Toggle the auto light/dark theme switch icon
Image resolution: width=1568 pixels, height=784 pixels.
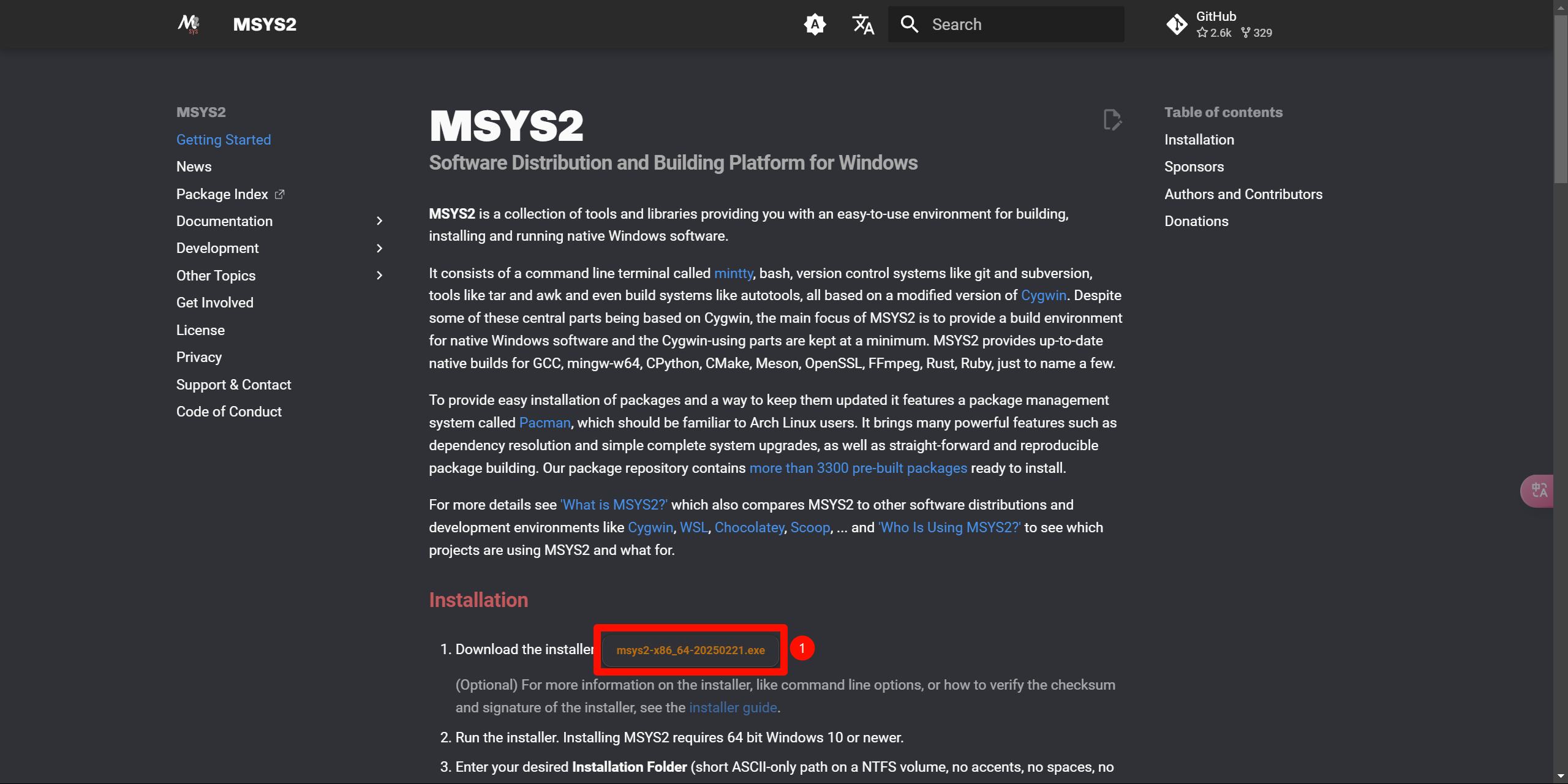tap(815, 24)
